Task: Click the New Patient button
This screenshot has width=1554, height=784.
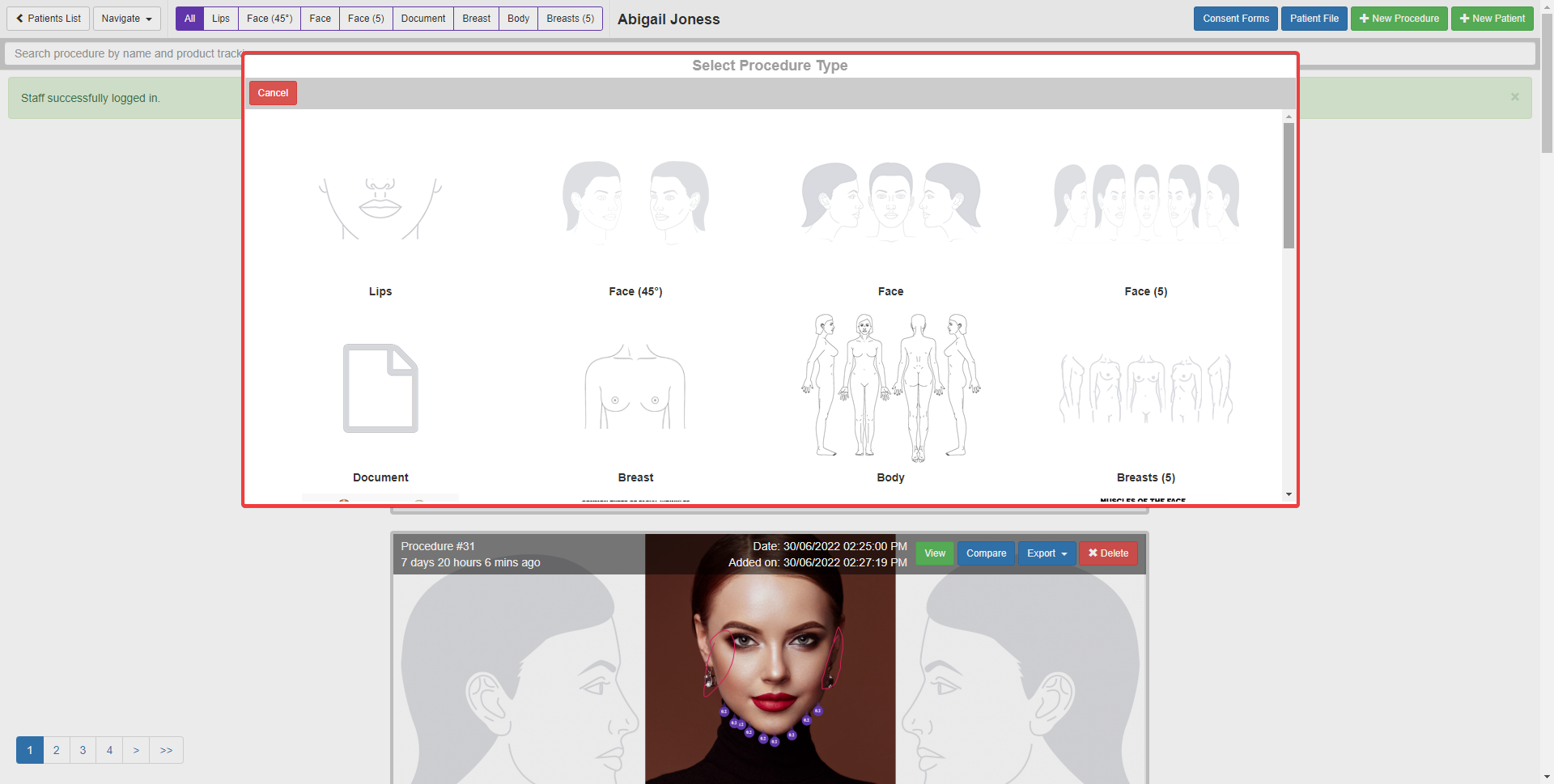Action: pos(1492,19)
